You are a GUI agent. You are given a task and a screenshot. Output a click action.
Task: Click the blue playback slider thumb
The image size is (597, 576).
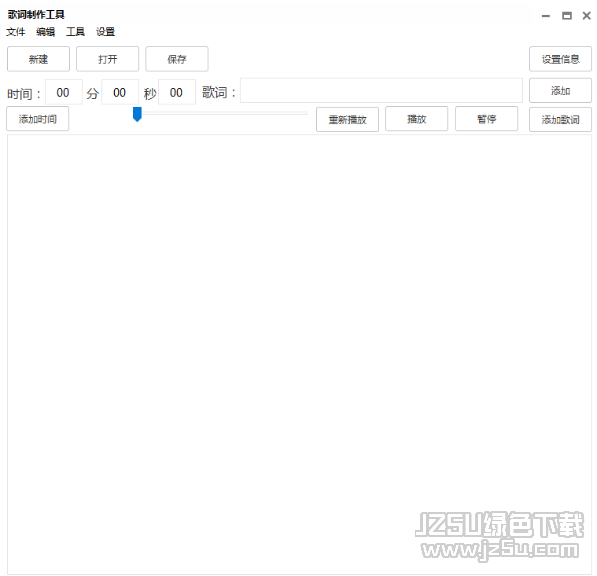click(x=137, y=114)
